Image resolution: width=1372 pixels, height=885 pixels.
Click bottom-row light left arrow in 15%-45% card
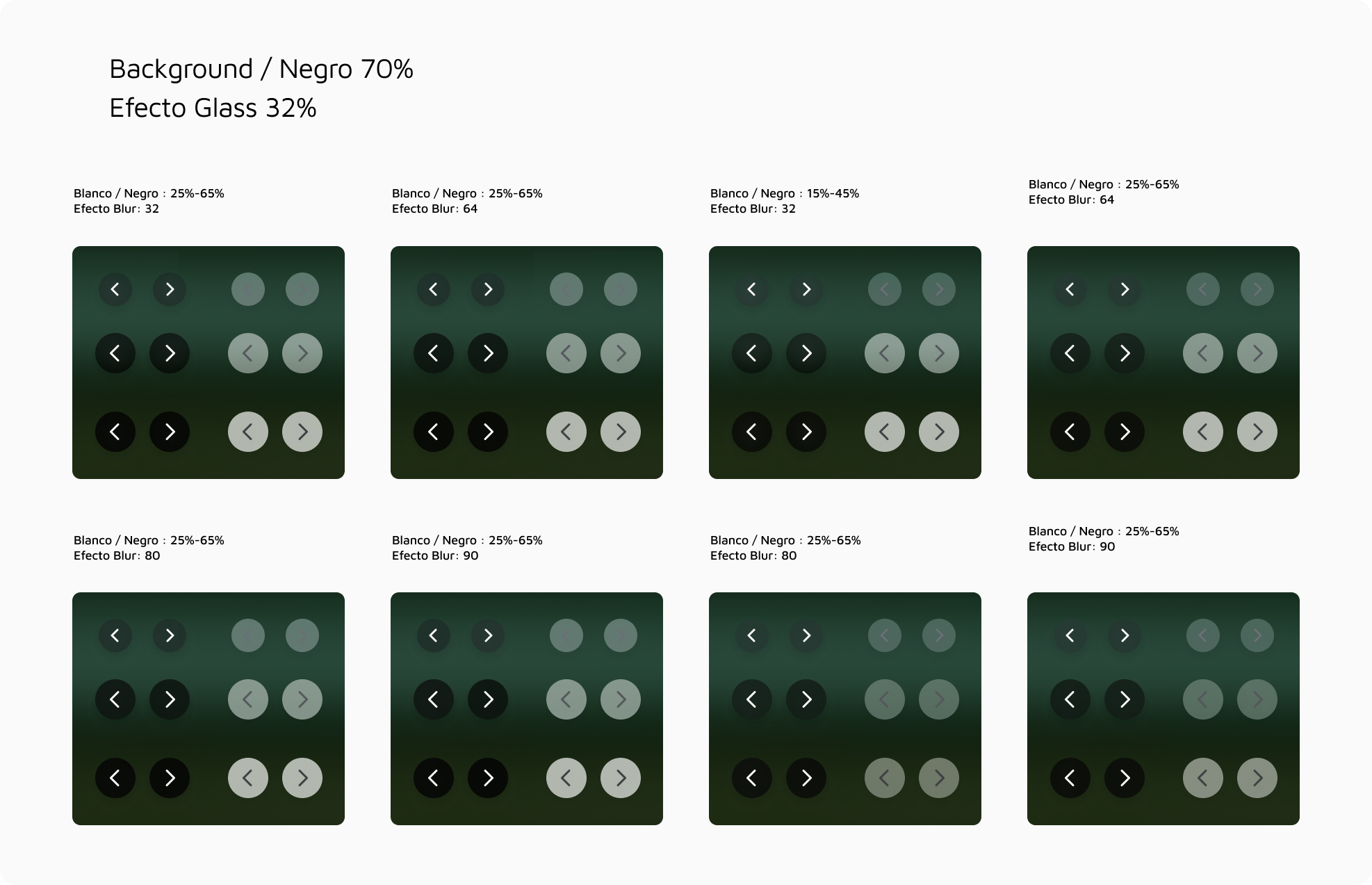(885, 432)
